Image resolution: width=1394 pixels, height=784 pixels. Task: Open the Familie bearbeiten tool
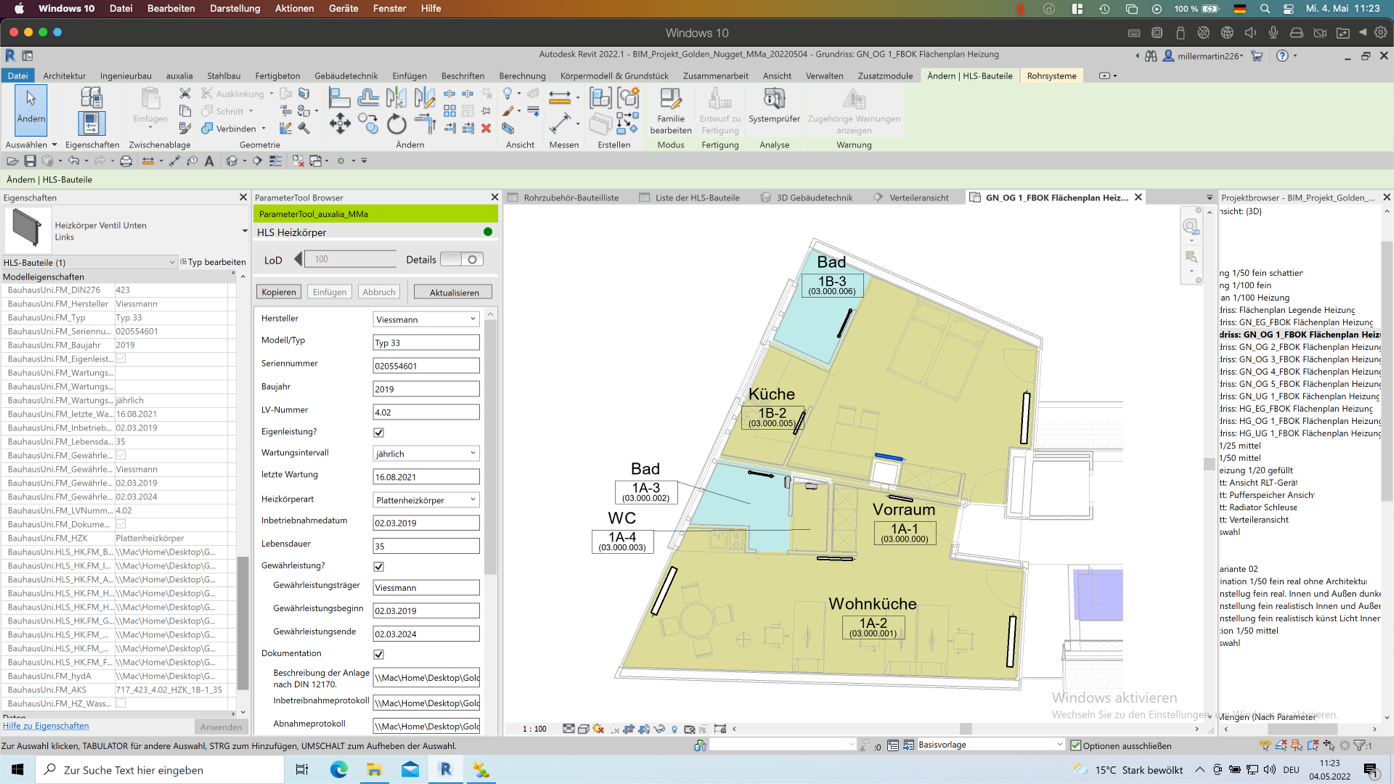[x=670, y=110]
